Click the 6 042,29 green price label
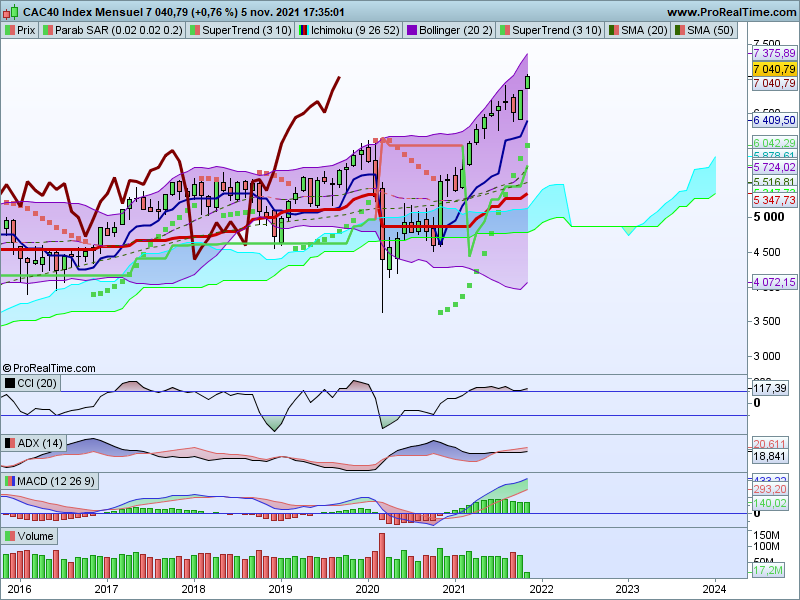Viewport: 800px width, 600px height. [774, 143]
